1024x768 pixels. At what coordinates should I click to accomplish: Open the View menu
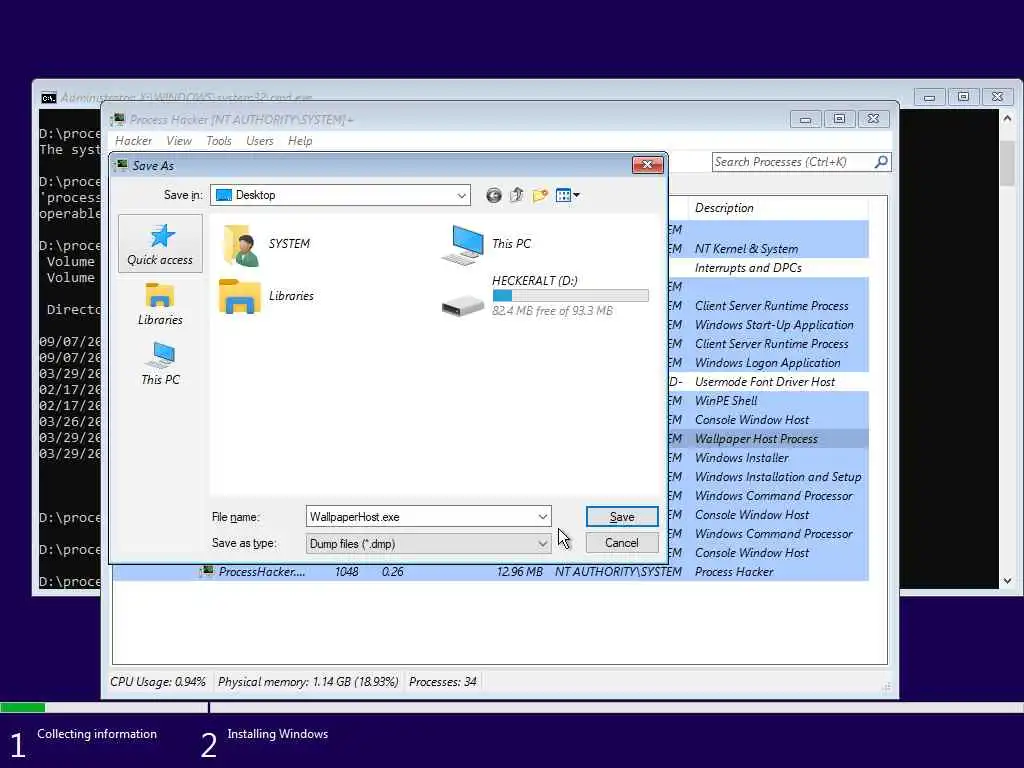[178, 140]
